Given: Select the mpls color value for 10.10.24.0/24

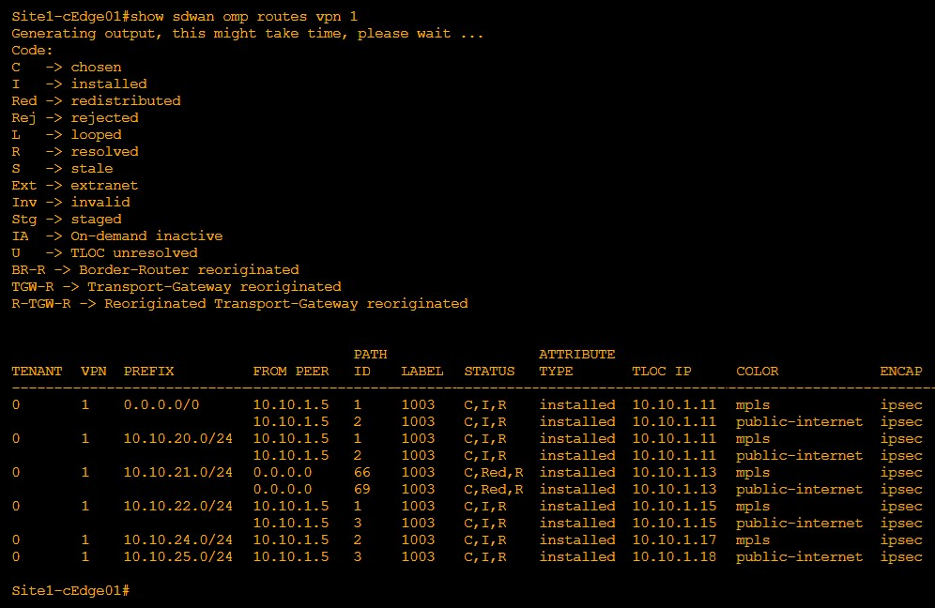Looking at the screenshot, I should point(751,540).
